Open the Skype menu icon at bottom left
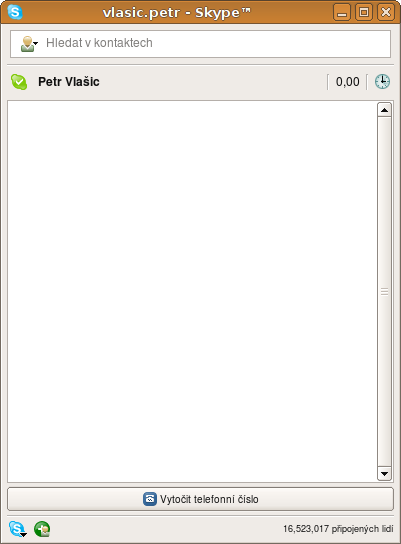The image size is (401, 544). click(x=17, y=529)
